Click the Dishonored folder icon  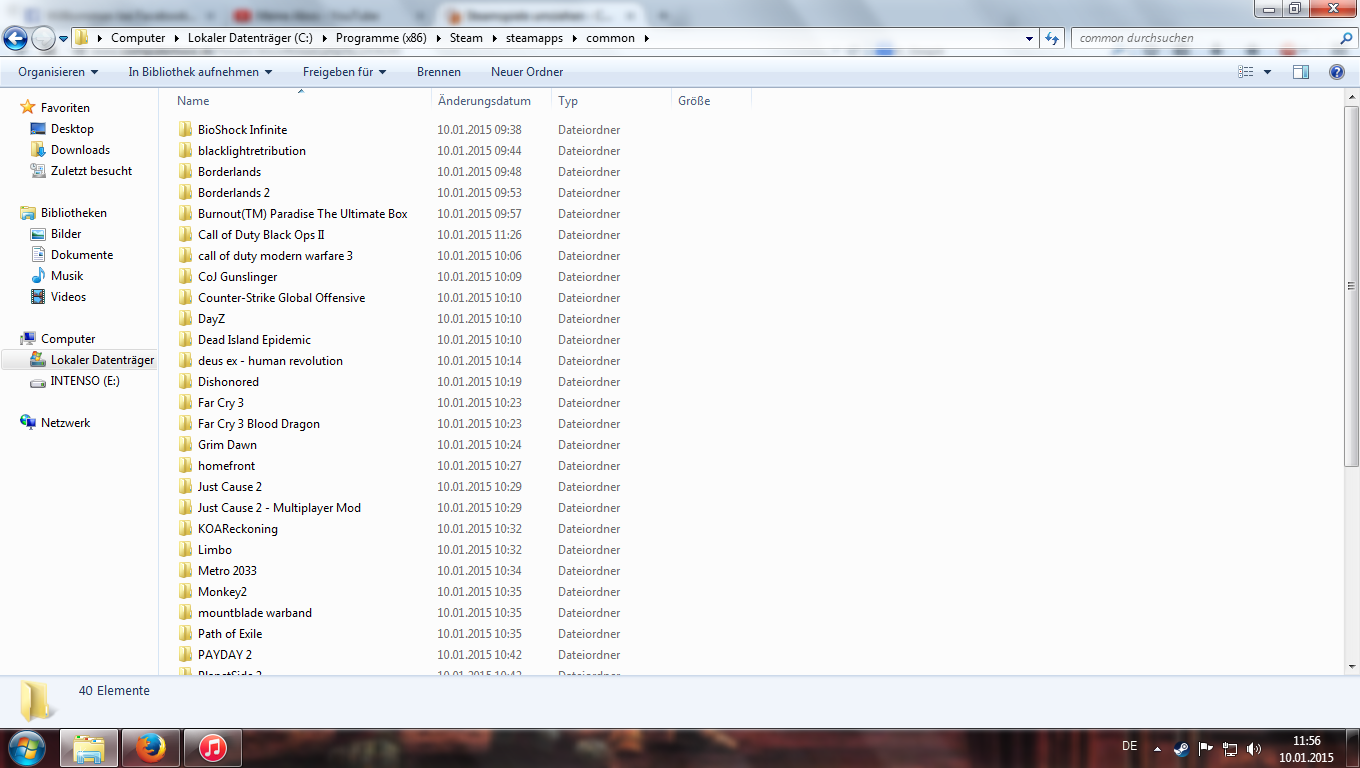(185, 382)
